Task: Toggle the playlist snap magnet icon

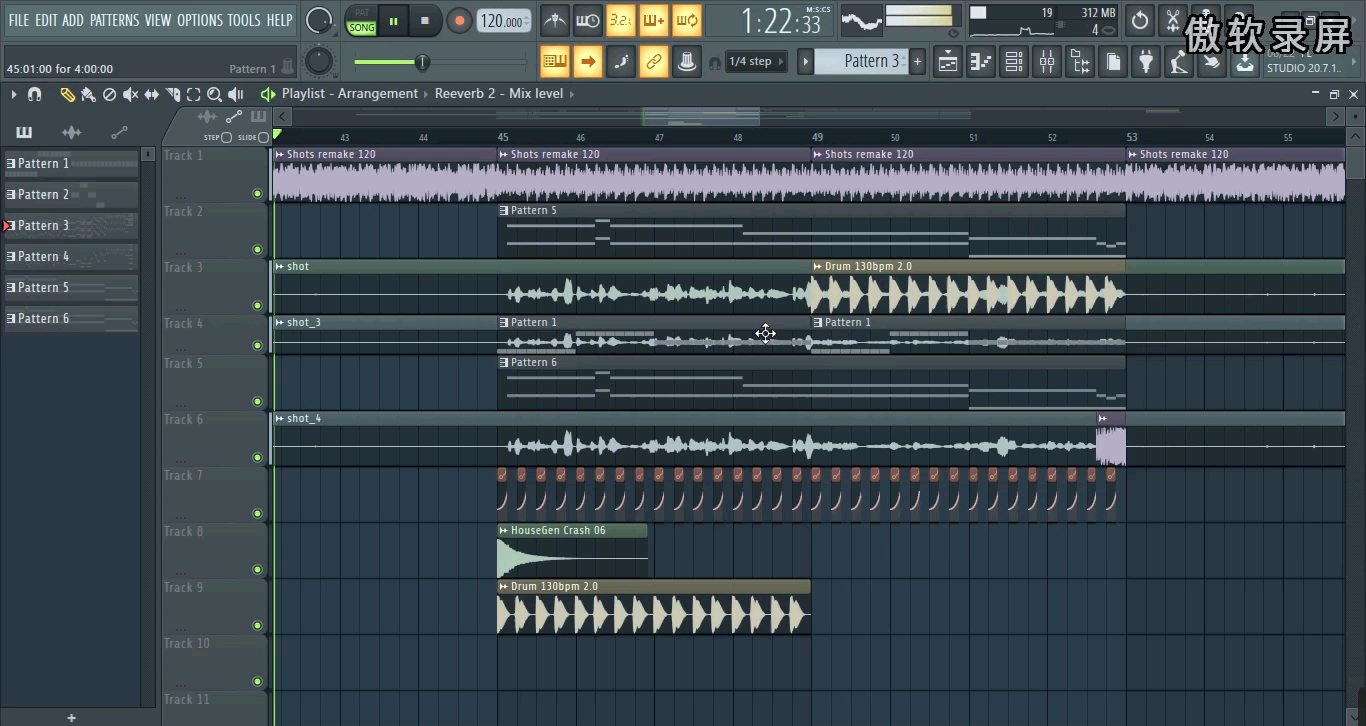Action: pos(34,94)
